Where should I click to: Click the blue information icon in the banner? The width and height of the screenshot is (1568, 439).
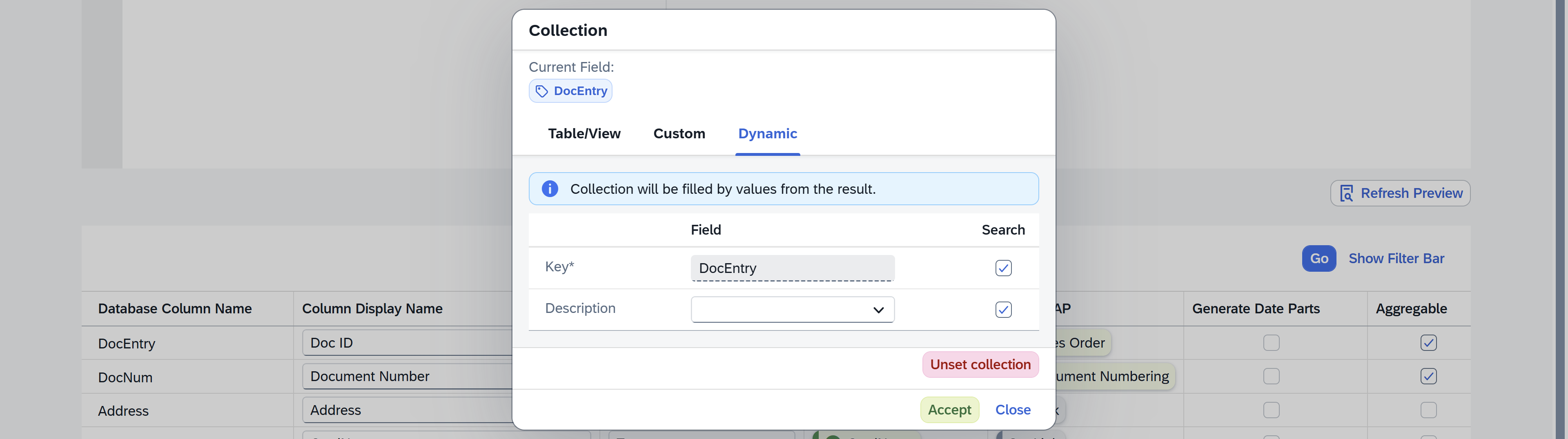point(550,188)
